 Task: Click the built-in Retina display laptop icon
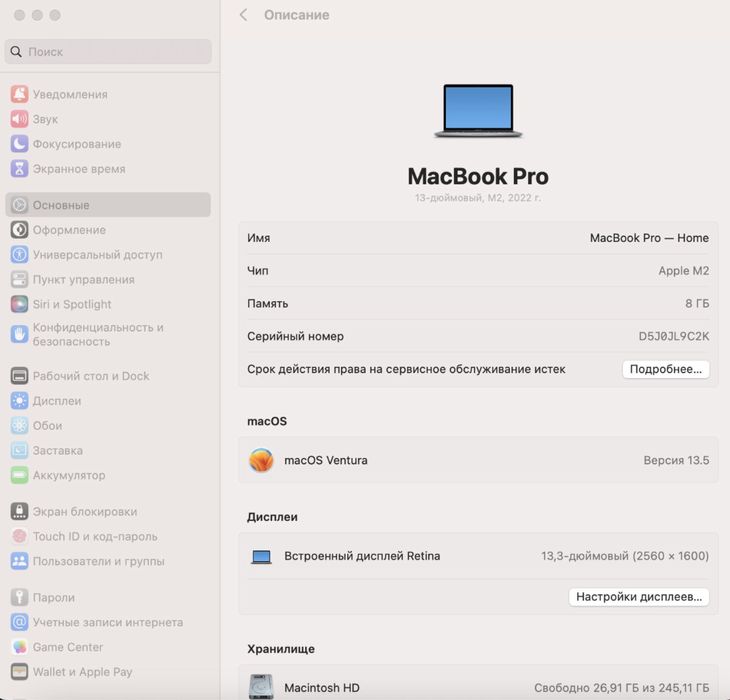point(261,556)
